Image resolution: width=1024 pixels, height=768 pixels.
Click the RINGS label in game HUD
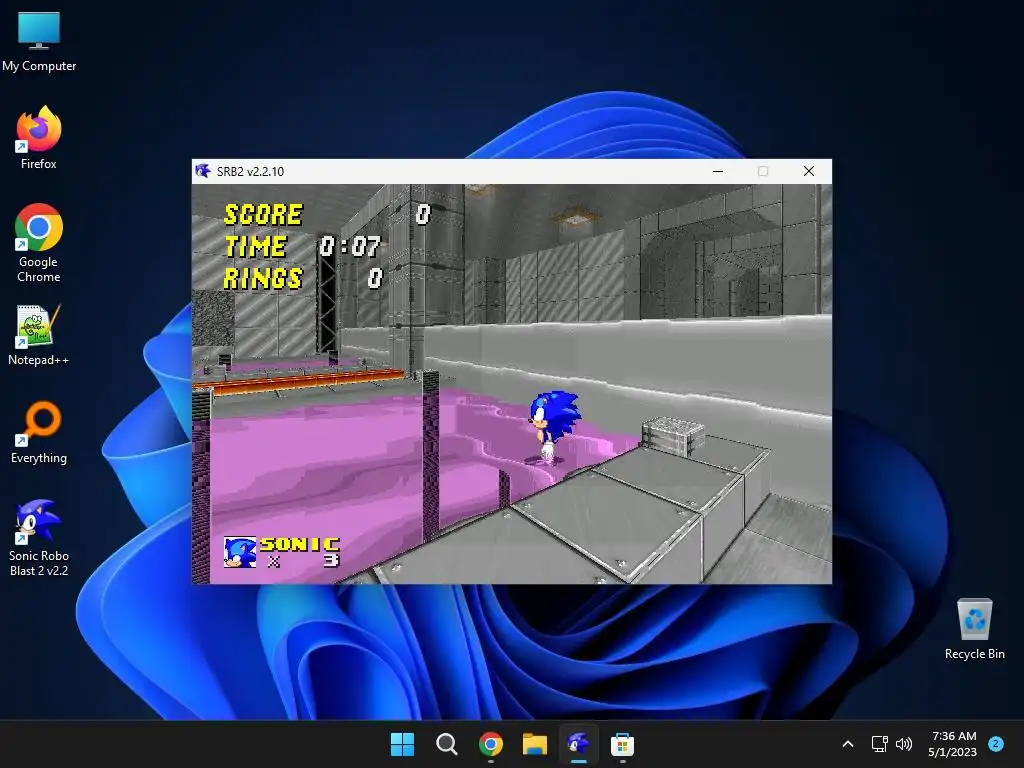[263, 279]
